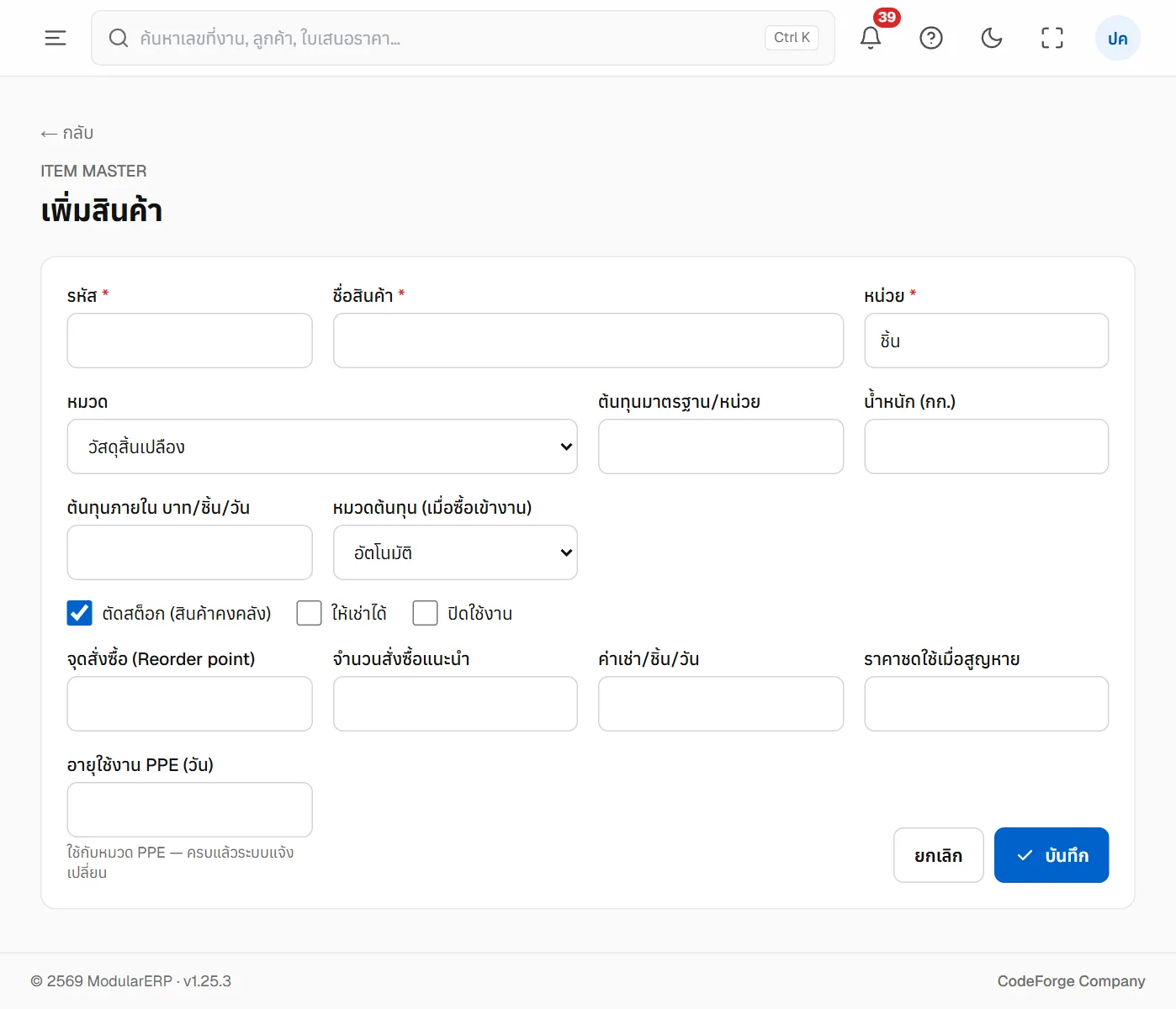Click the จุดสั่งซื้อ (Reorder point) field
1176x1009 pixels.
(190, 704)
